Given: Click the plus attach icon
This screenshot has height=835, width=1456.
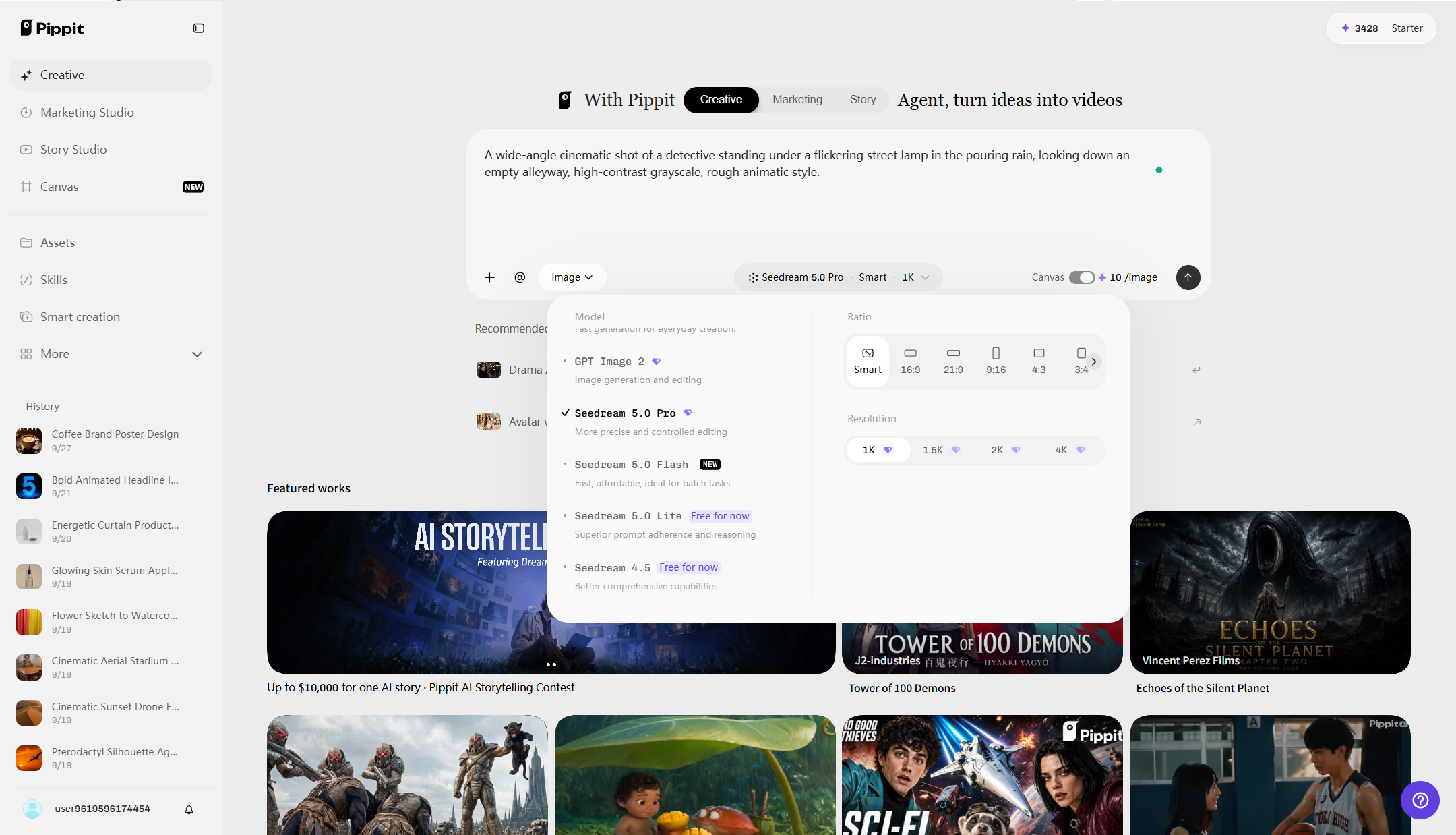Looking at the screenshot, I should (x=490, y=277).
